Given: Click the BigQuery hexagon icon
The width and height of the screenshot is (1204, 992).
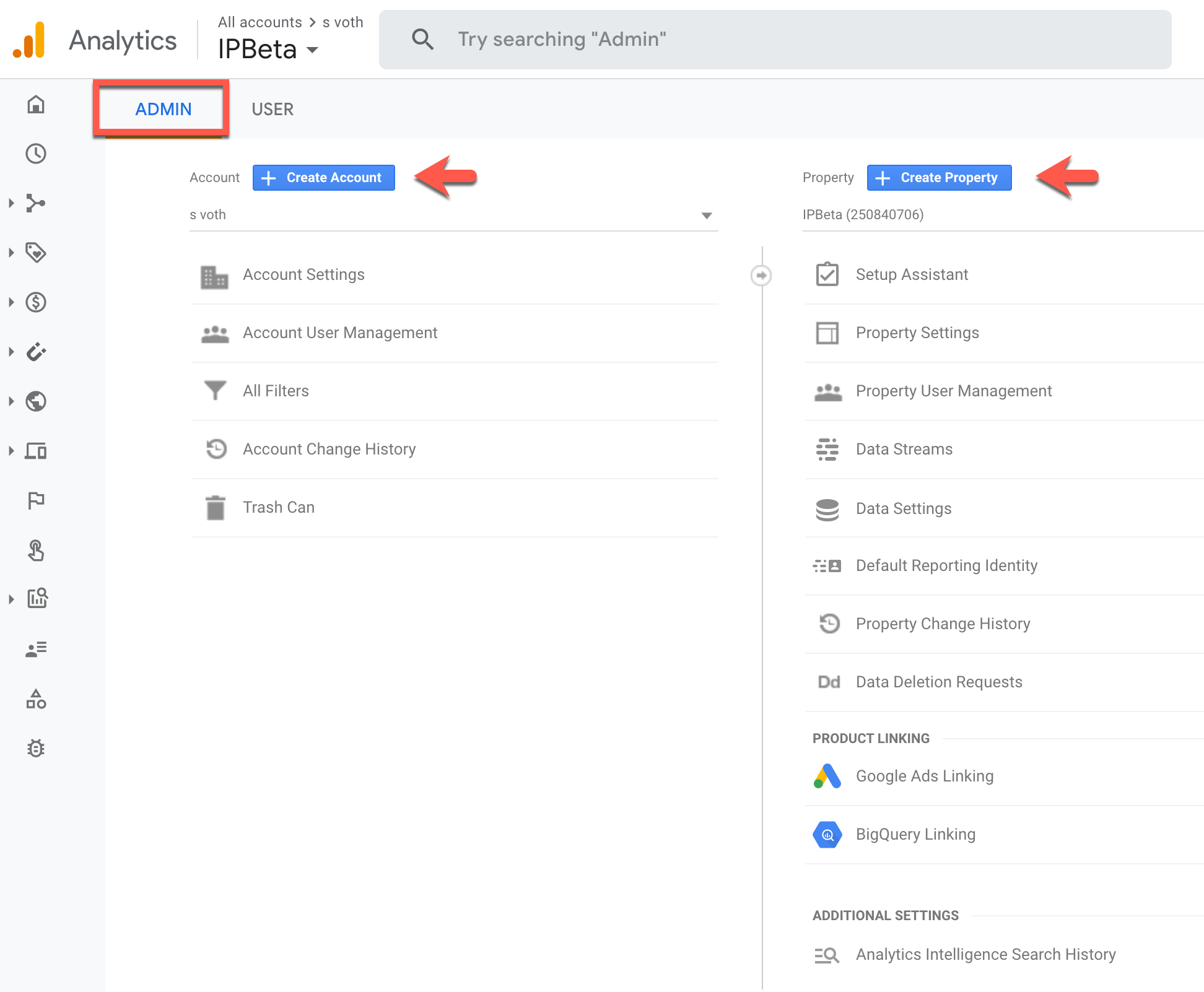Looking at the screenshot, I should click(x=827, y=834).
